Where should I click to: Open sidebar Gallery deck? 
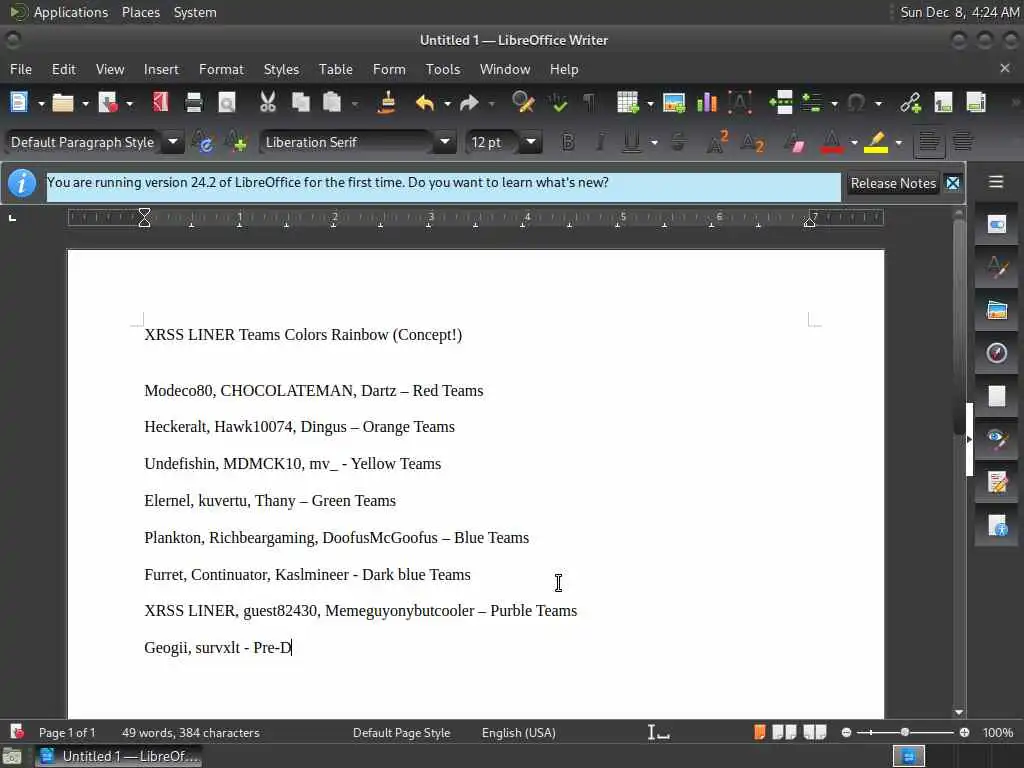[997, 310]
